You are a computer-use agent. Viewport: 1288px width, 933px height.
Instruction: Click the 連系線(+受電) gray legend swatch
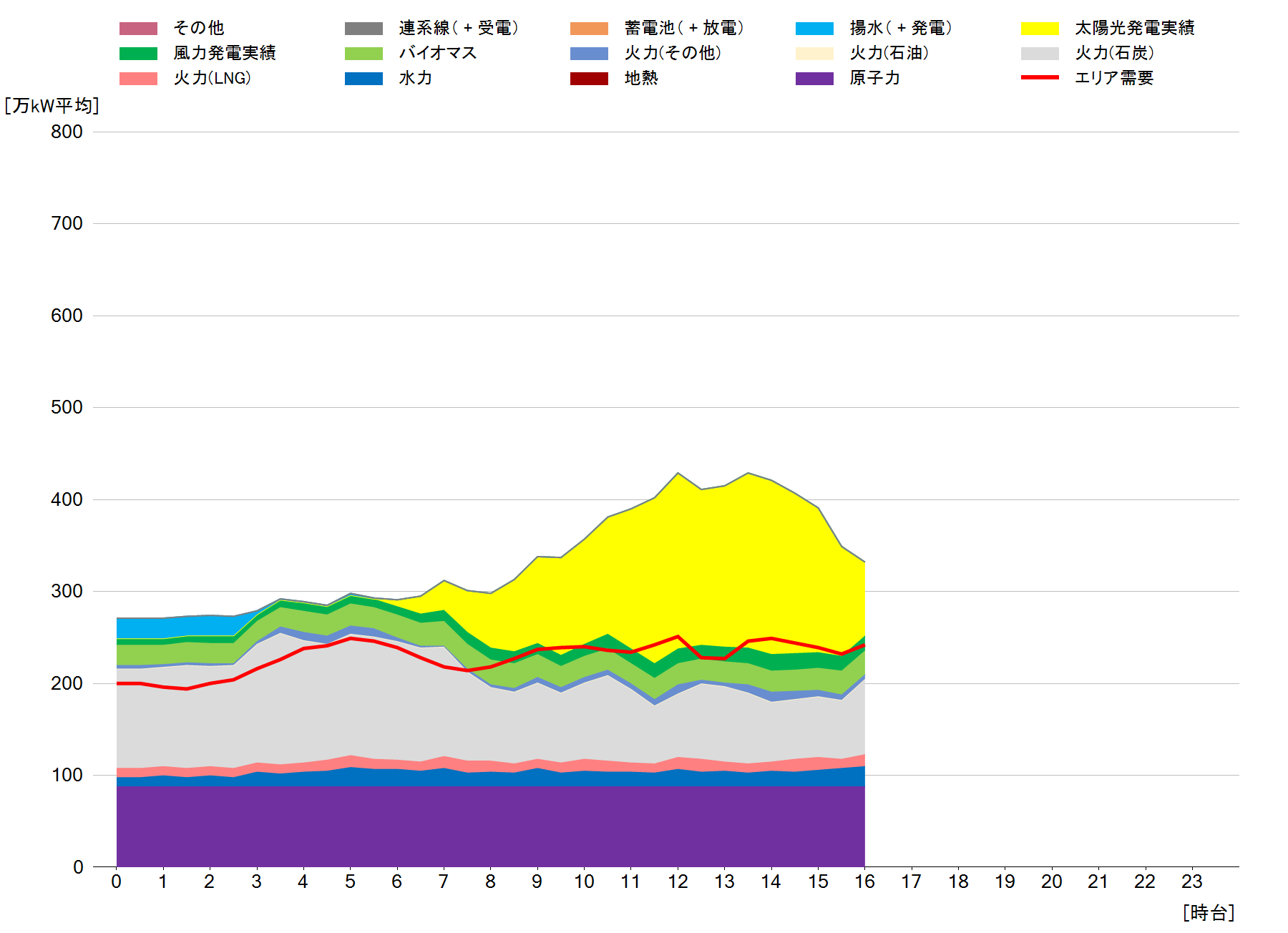tap(364, 29)
